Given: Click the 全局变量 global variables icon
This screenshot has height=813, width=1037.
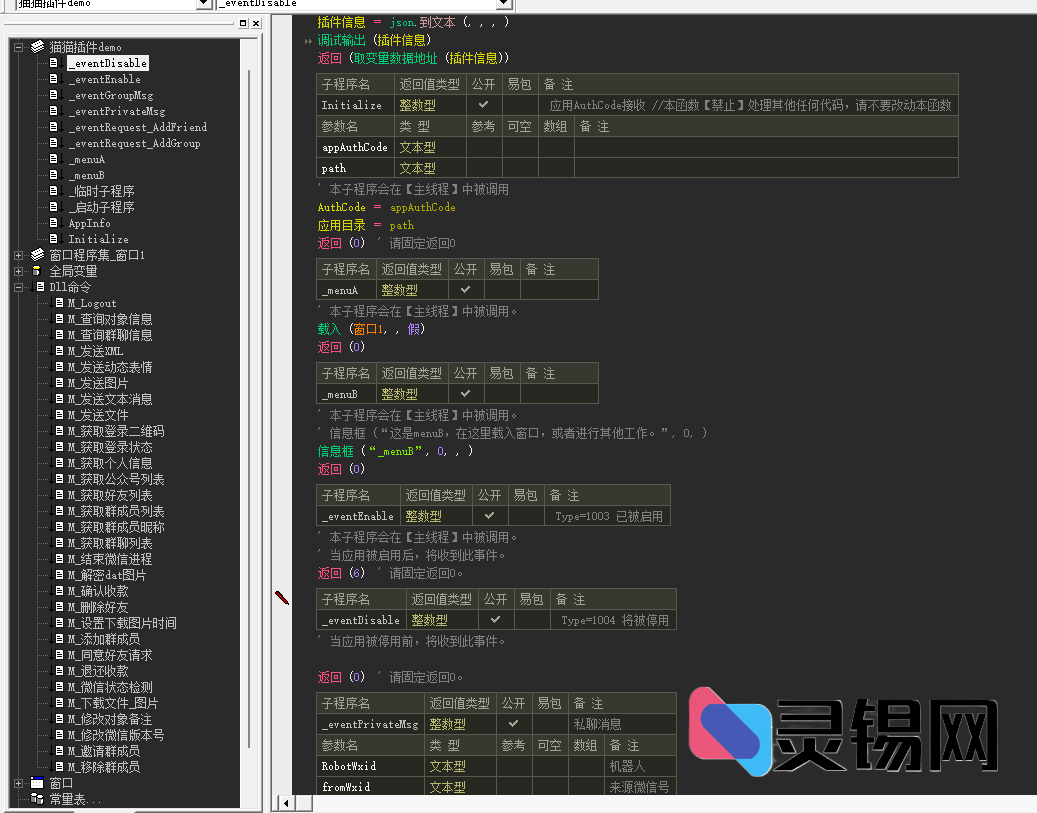Looking at the screenshot, I should click(x=37, y=271).
